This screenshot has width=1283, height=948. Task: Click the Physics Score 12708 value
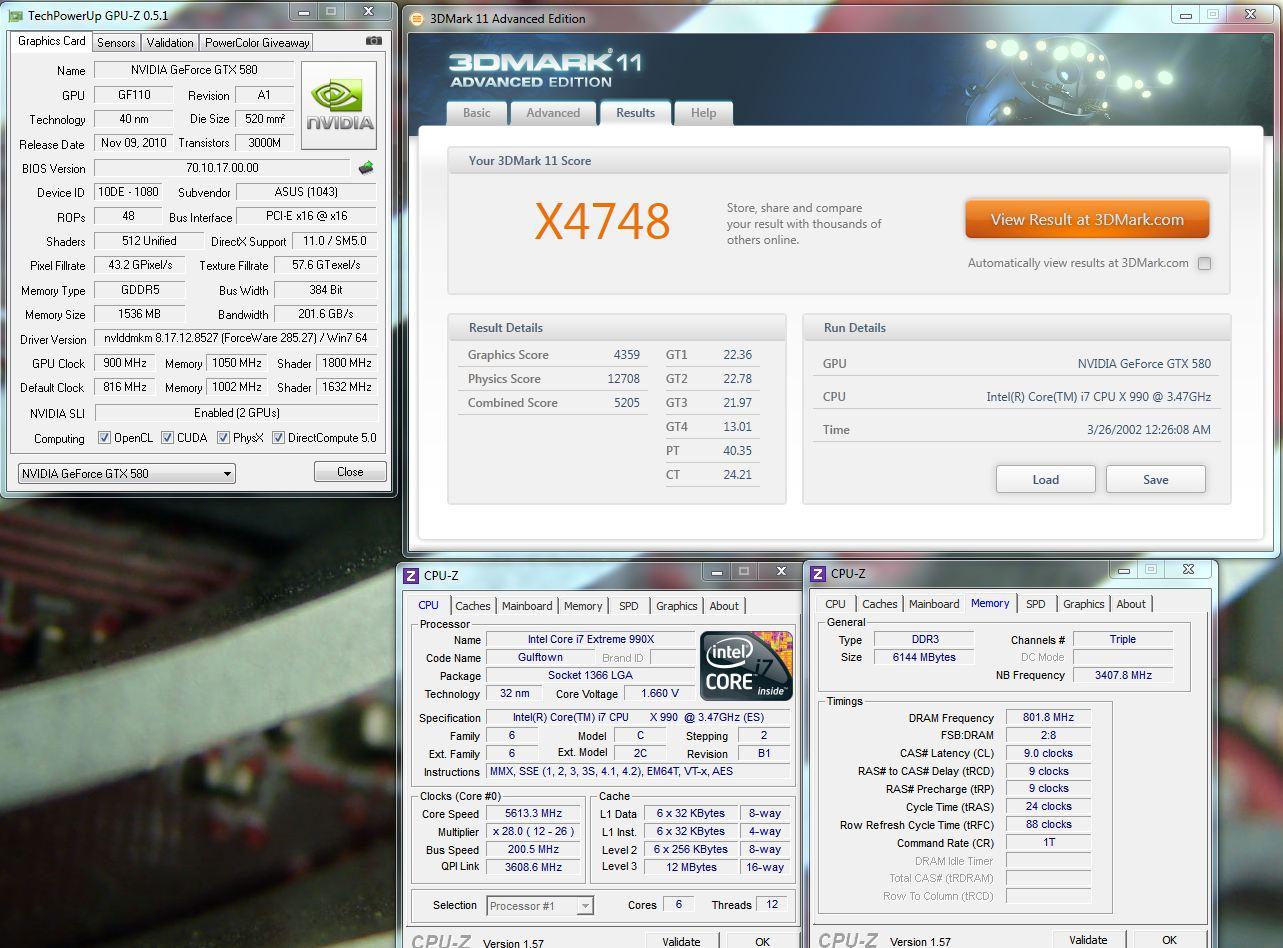pyautogui.click(x=623, y=379)
